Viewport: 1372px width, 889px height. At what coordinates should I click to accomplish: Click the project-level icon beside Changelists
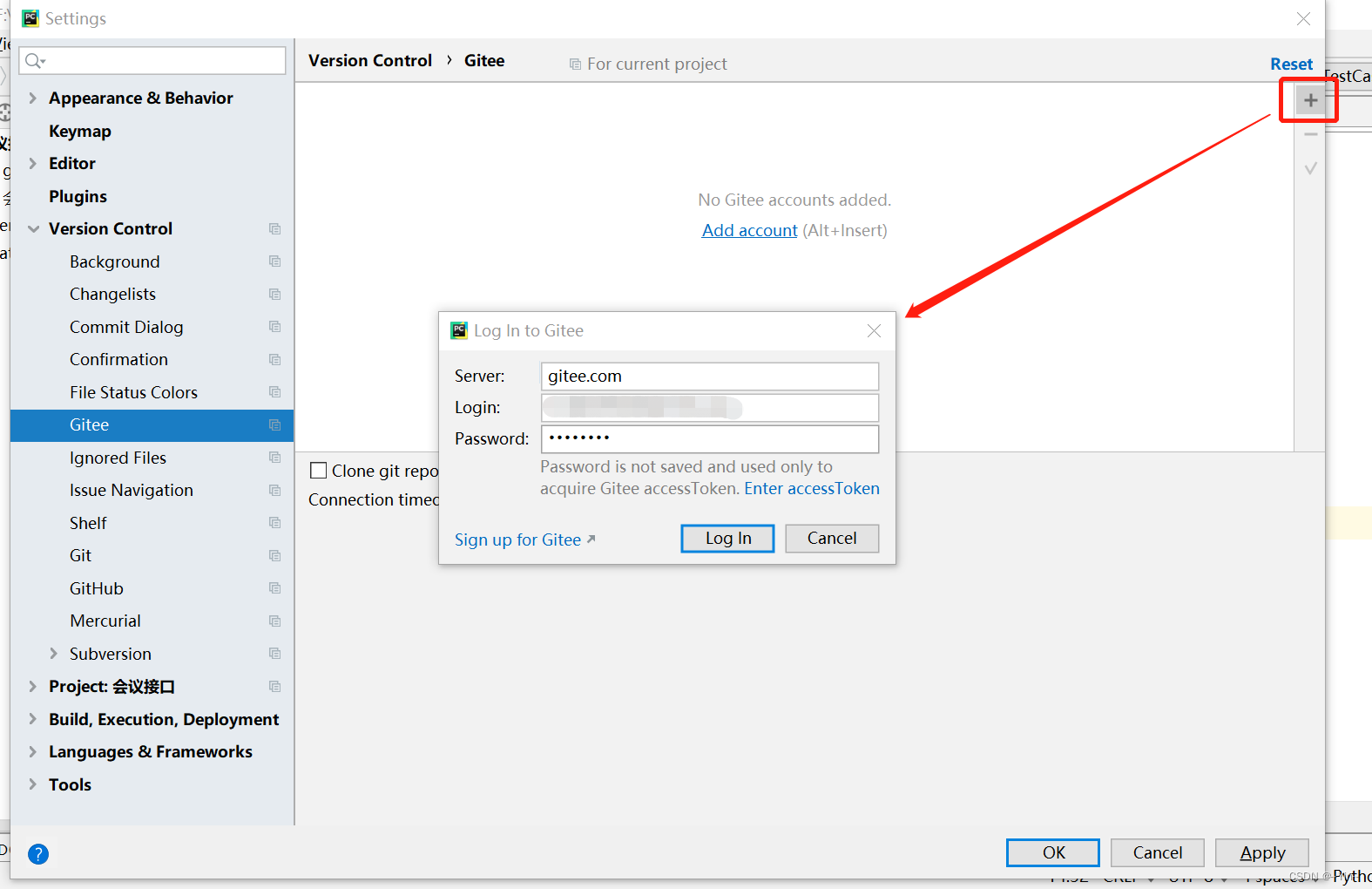[x=274, y=294]
